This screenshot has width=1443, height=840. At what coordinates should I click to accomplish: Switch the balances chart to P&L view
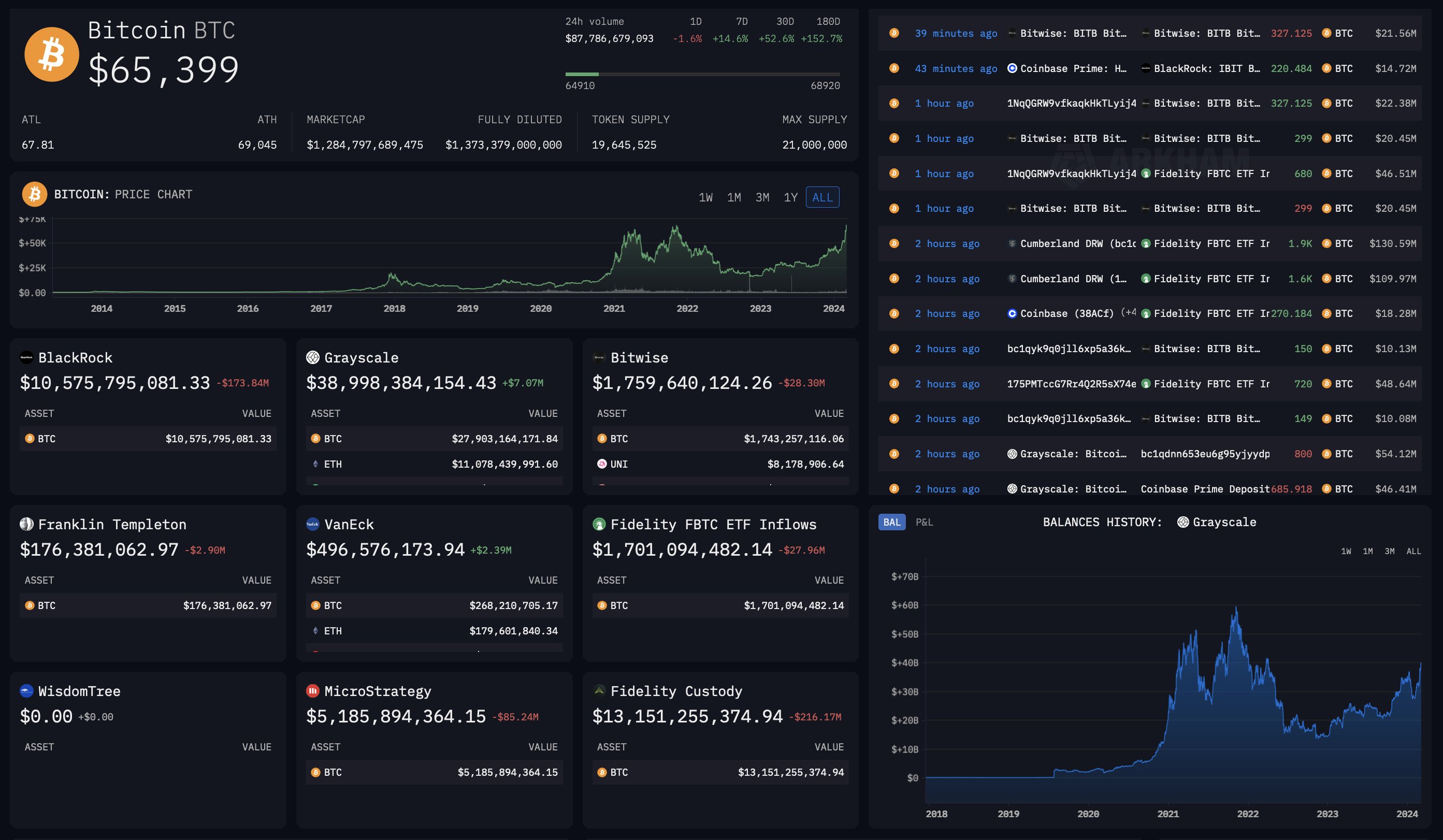tap(926, 522)
